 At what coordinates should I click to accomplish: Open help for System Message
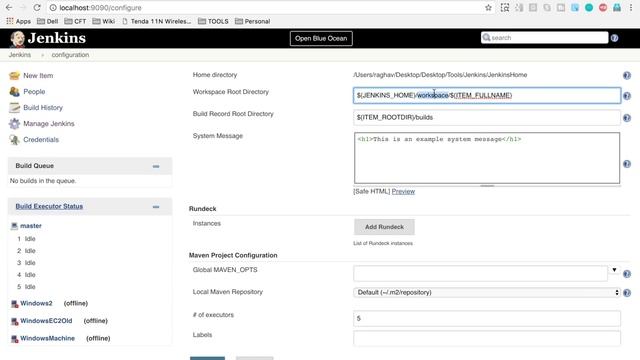click(x=627, y=164)
